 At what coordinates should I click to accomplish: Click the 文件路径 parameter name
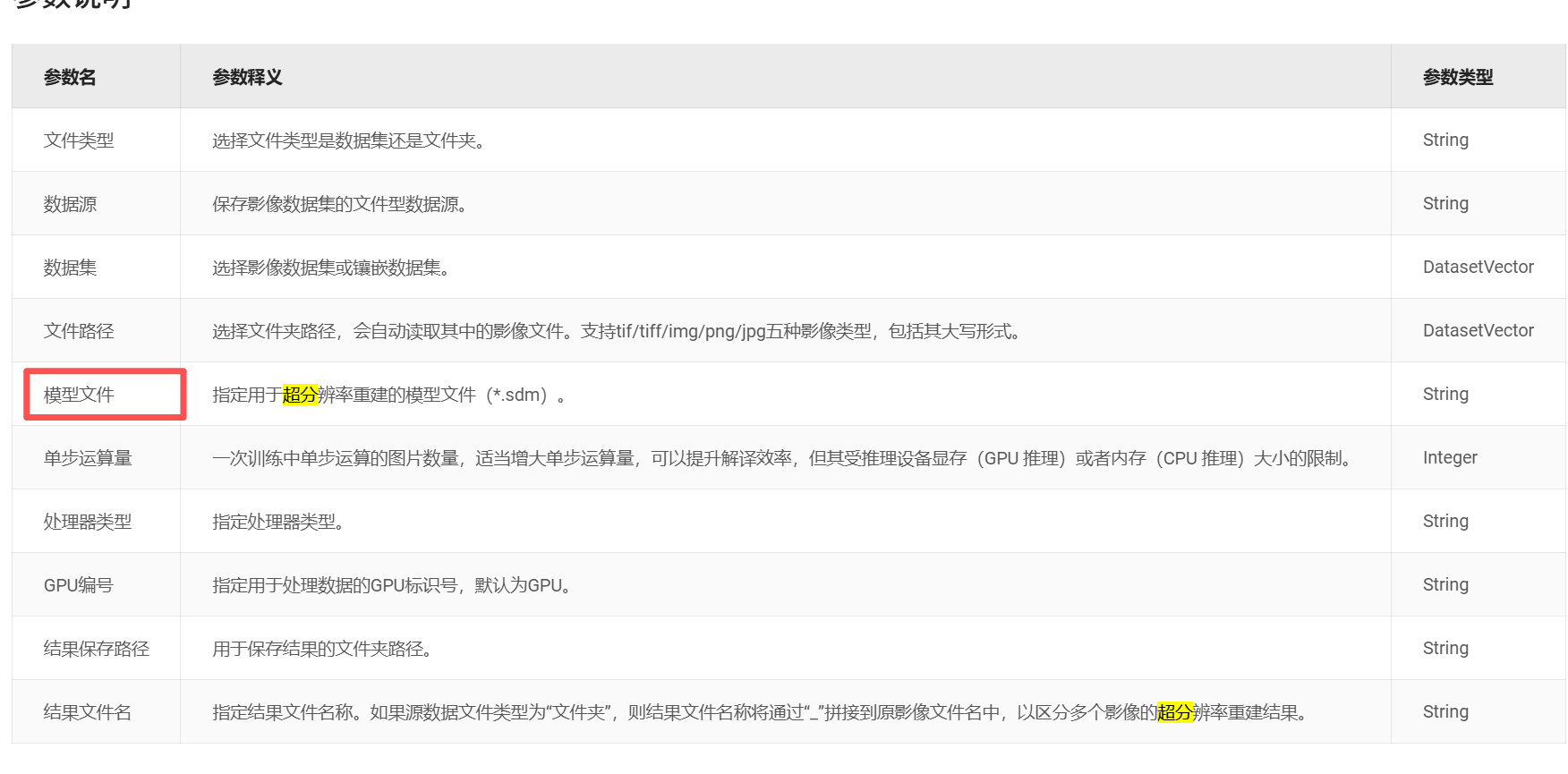click(79, 331)
